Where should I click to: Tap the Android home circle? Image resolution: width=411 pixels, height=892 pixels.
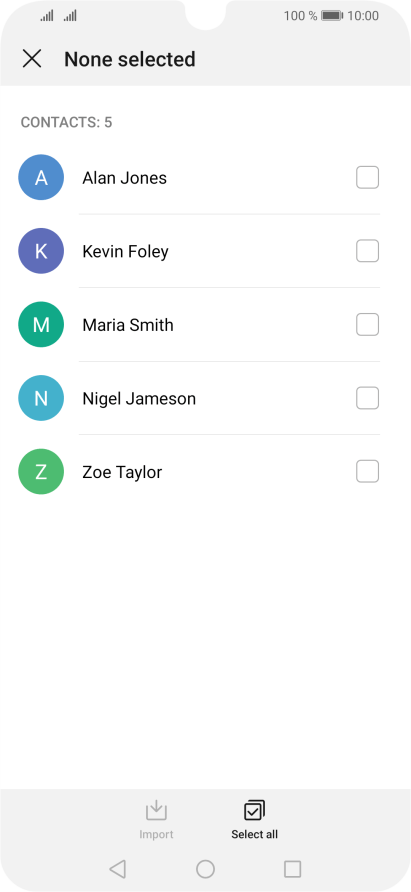tap(206, 869)
